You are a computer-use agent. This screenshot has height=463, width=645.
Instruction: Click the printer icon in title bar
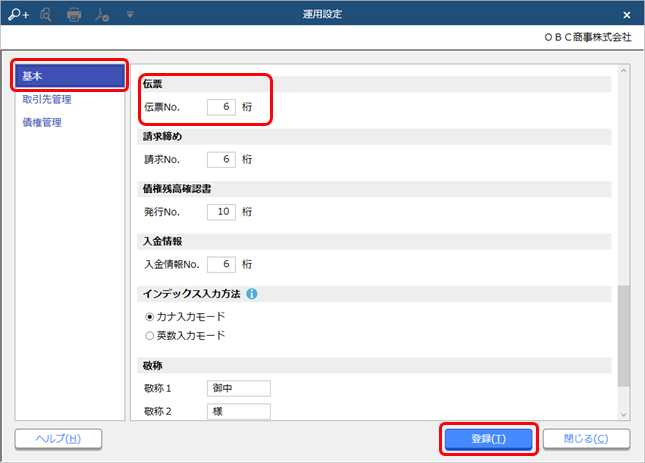[74, 15]
